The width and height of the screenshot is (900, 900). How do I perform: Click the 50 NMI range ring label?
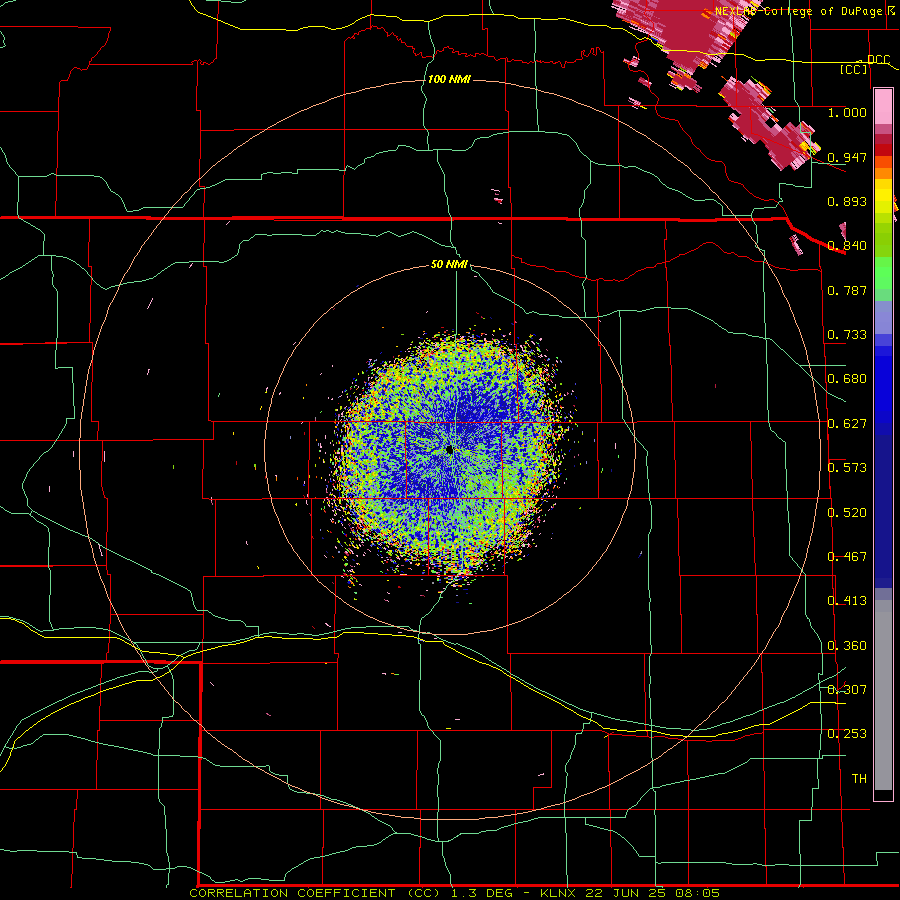coord(449,264)
